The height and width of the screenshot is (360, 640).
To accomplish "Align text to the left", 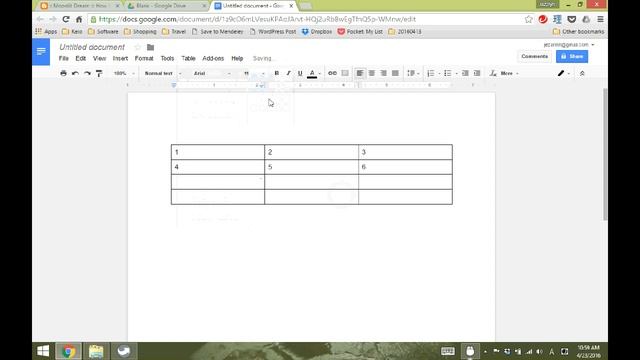I will pyautogui.click(x=360, y=73).
